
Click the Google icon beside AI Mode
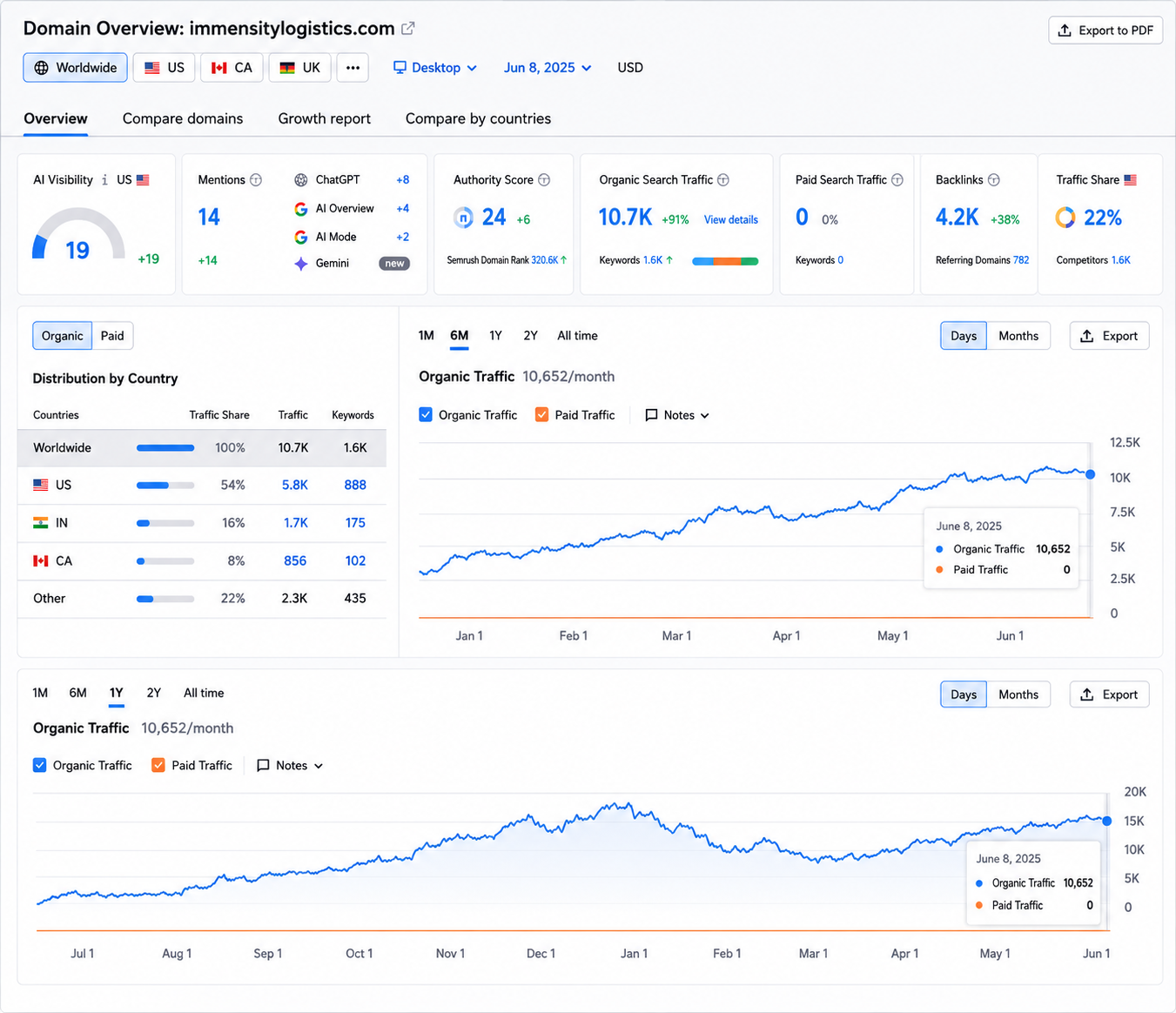click(301, 237)
